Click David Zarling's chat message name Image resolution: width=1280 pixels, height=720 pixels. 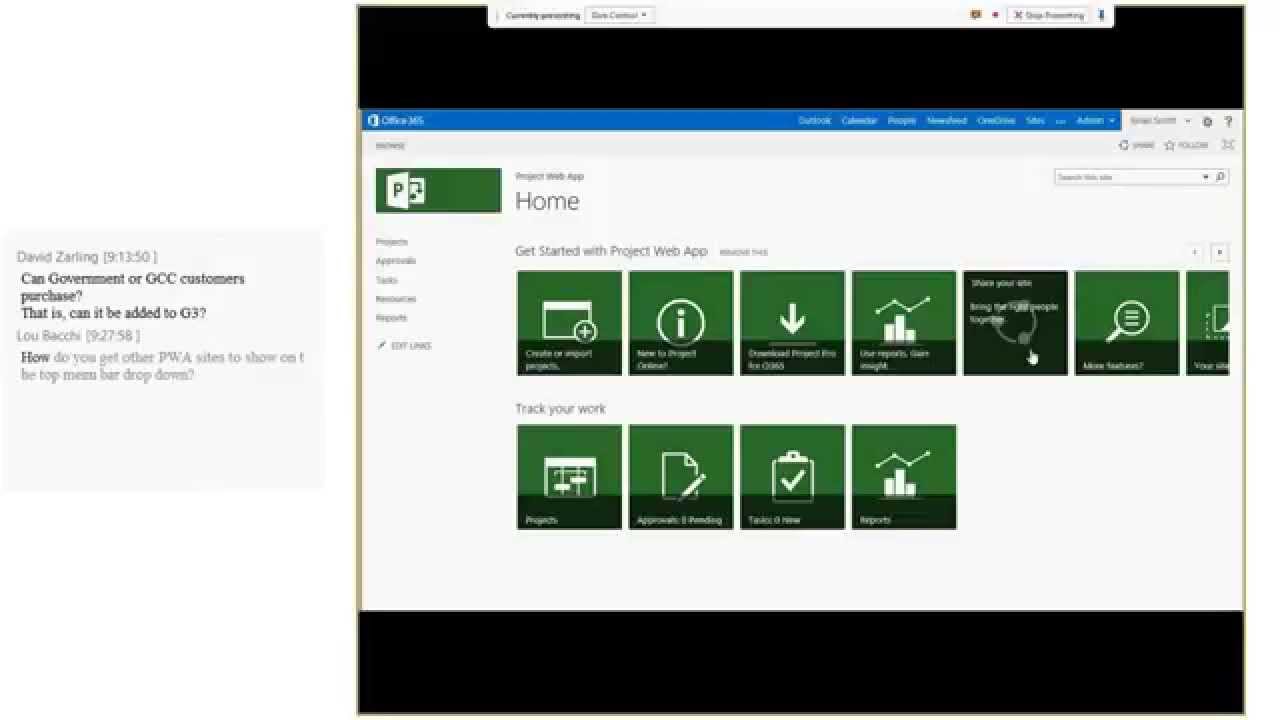click(x=58, y=257)
